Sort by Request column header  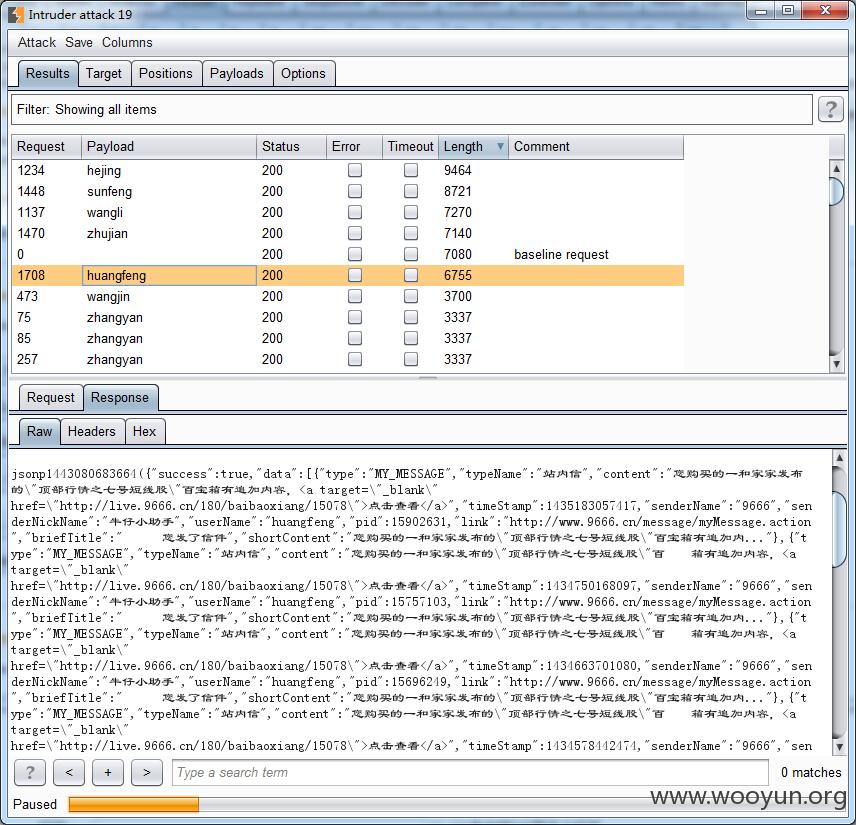[46, 146]
